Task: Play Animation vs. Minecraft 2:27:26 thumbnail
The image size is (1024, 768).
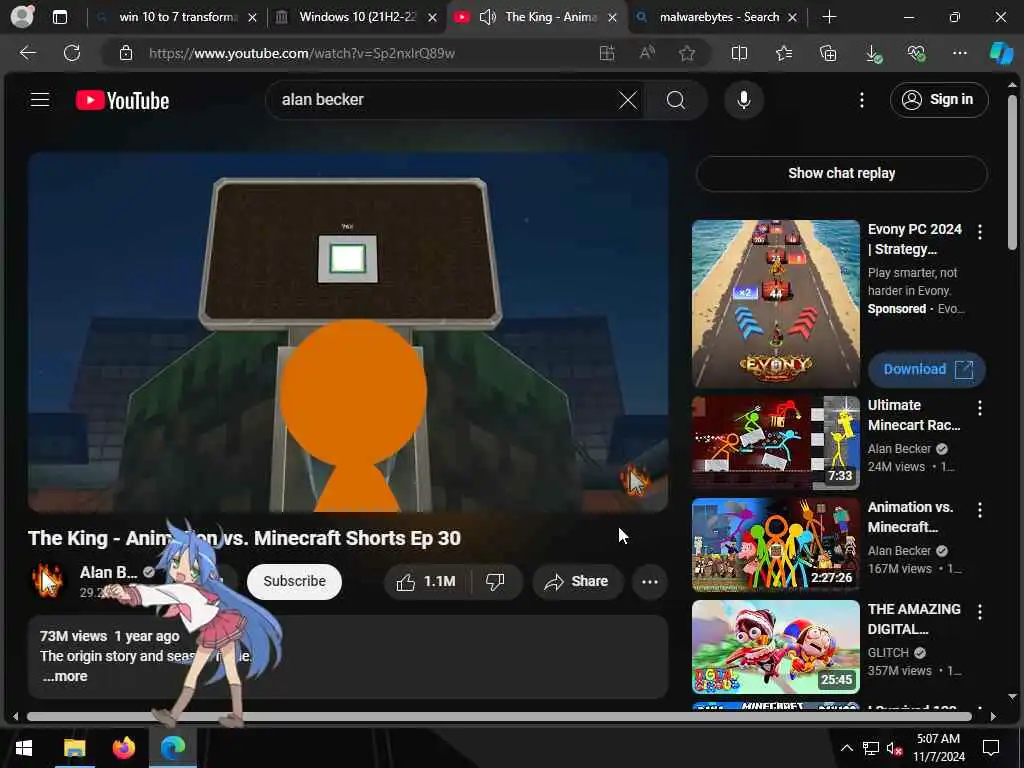Action: (776, 545)
